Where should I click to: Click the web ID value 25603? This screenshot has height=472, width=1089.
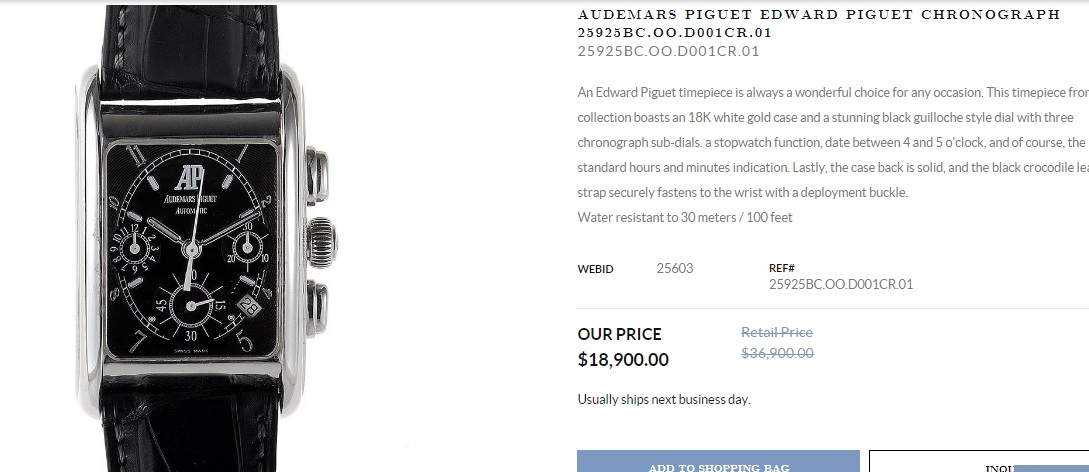pyautogui.click(x=674, y=268)
